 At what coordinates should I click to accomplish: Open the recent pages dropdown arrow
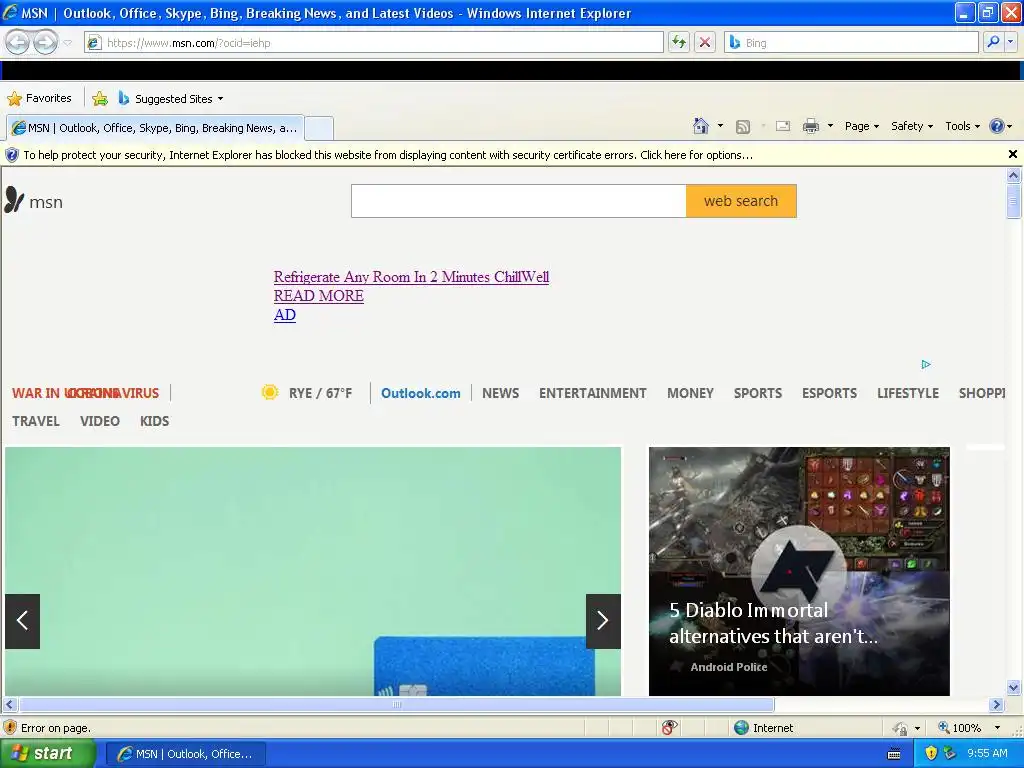[x=67, y=43]
